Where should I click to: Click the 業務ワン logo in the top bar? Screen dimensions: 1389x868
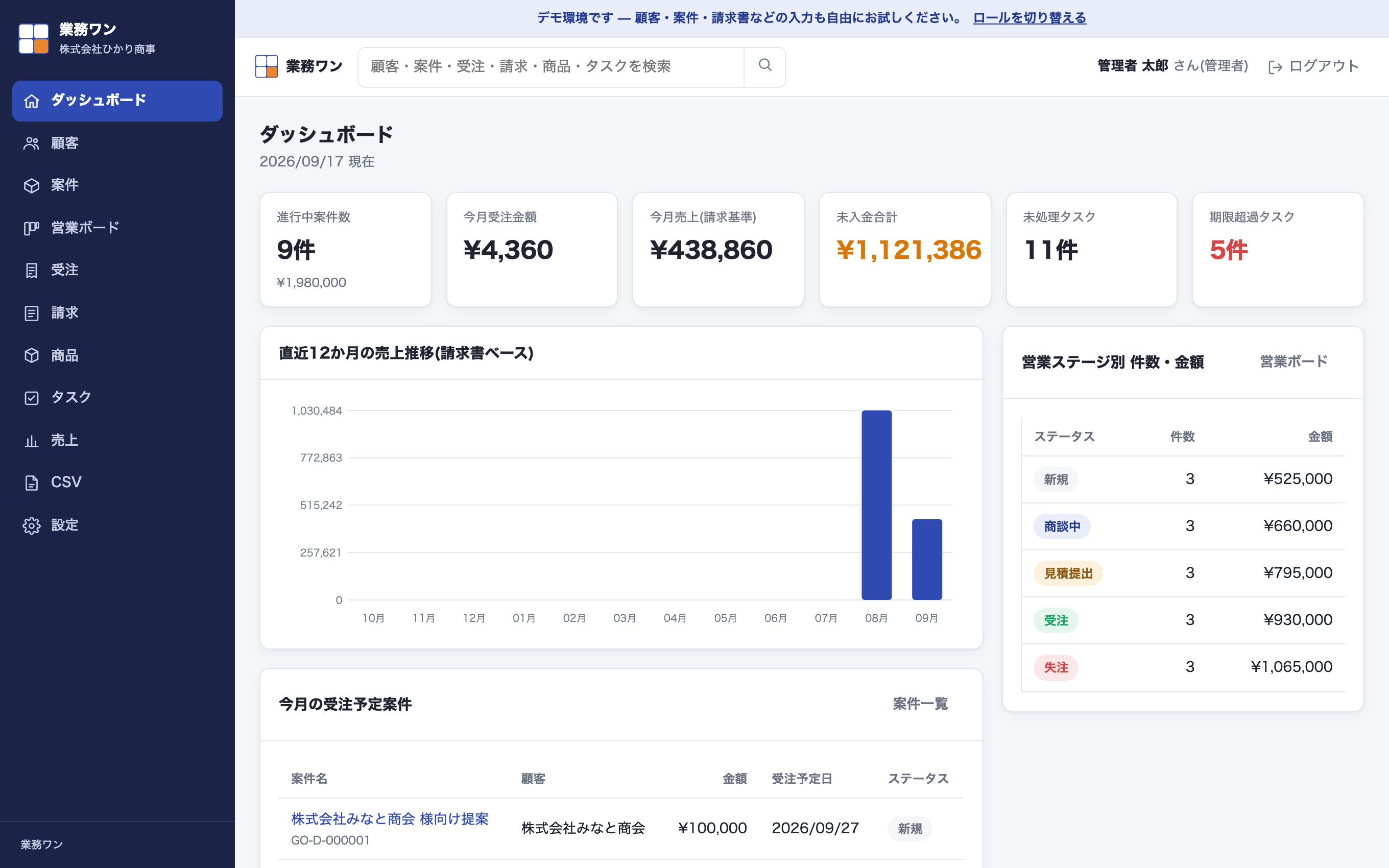(x=267, y=66)
